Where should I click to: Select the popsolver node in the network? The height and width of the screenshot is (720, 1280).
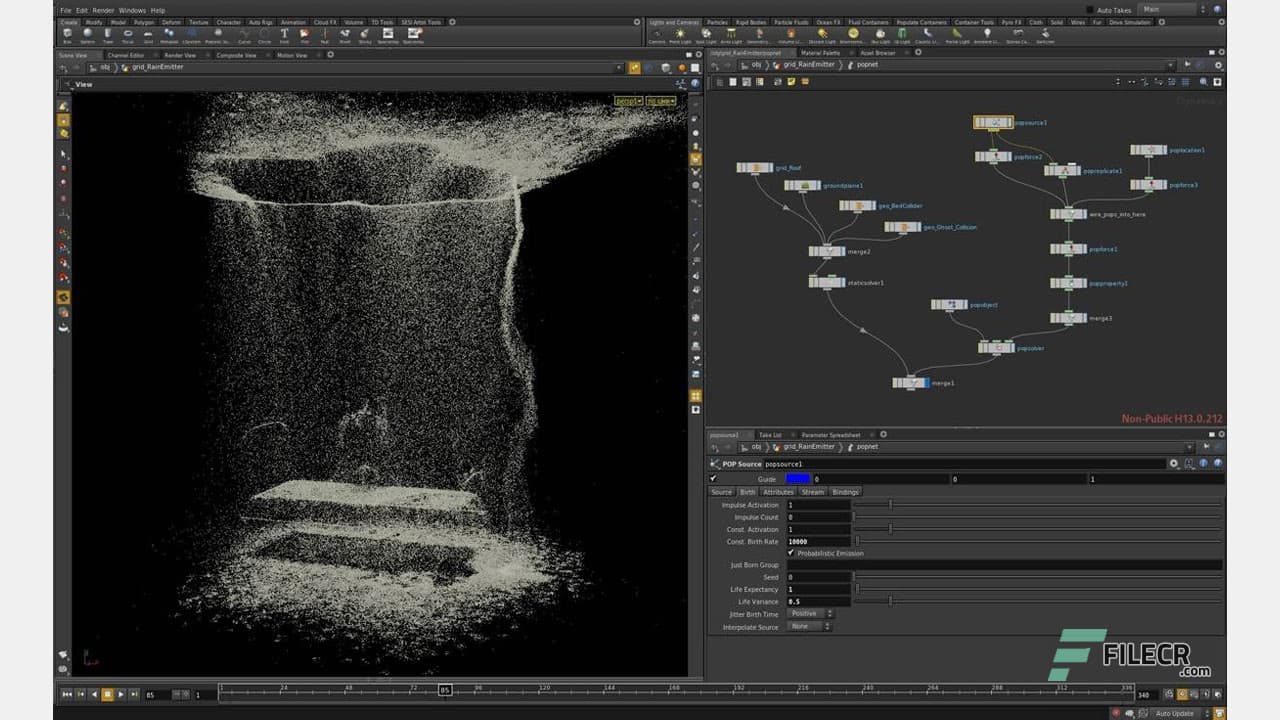994,348
